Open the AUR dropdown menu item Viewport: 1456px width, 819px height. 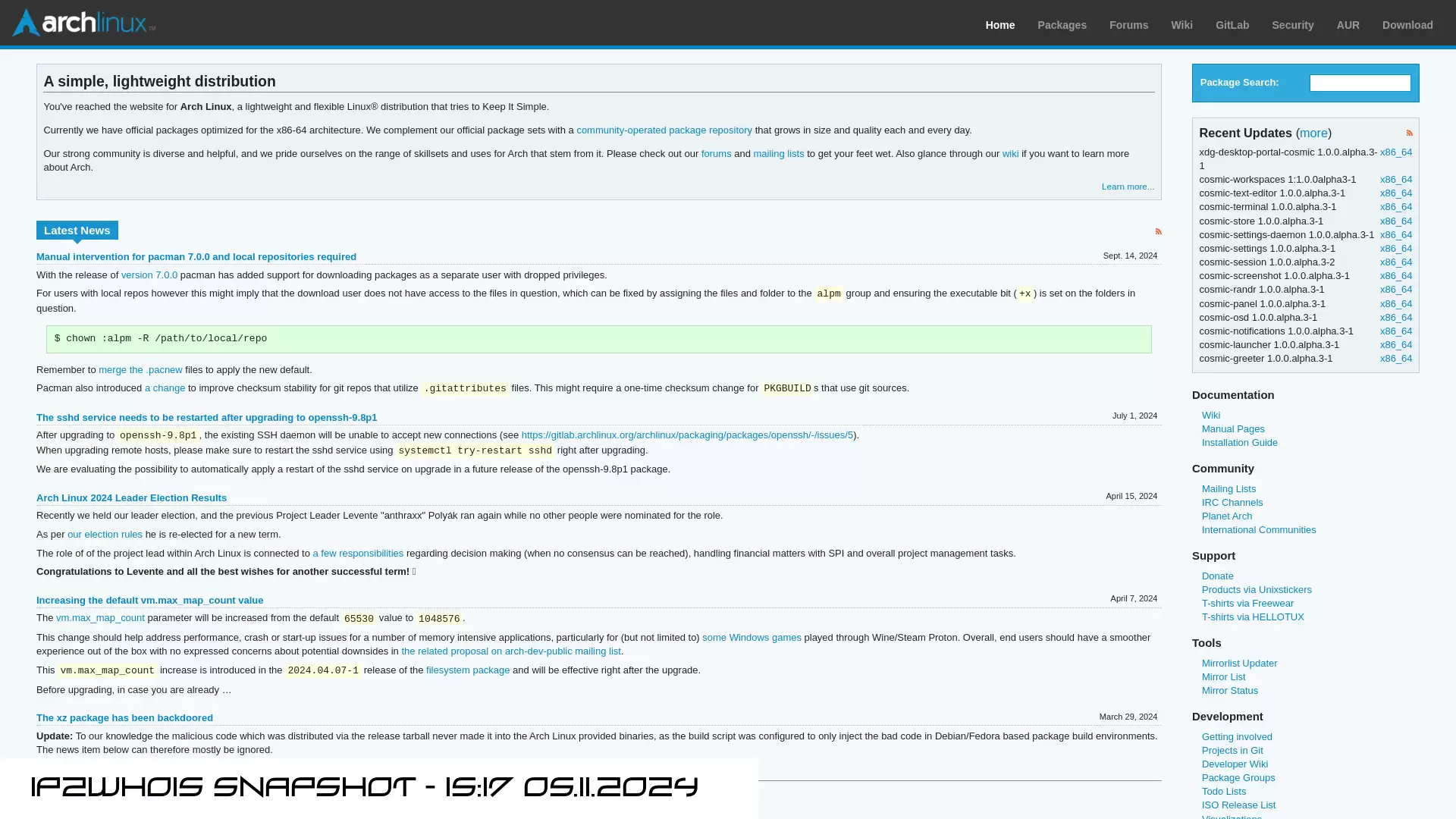1347,25
